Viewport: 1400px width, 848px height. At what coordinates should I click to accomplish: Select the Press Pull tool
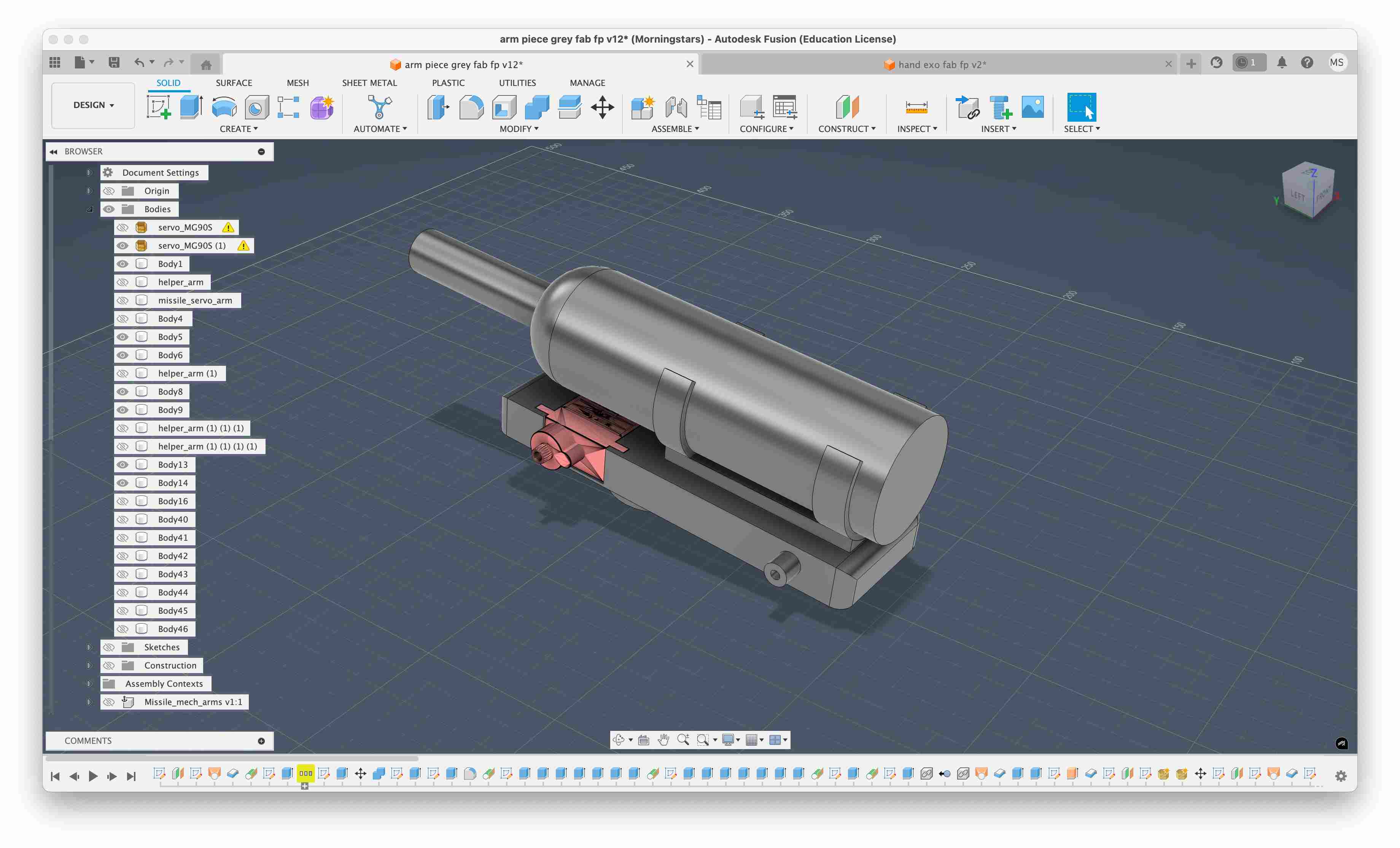(x=438, y=107)
